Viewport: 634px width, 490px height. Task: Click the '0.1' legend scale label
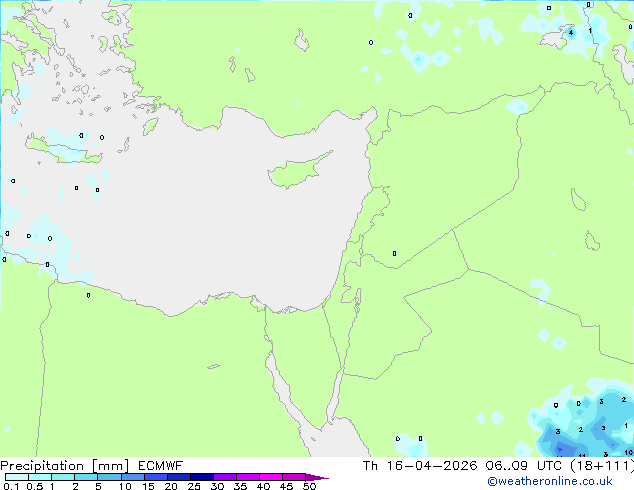pyautogui.click(x=11, y=486)
